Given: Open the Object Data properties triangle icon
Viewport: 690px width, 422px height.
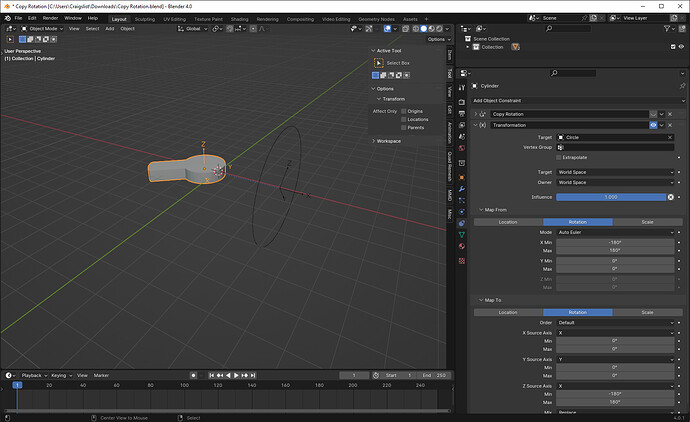Looking at the screenshot, I should (462, 235).
